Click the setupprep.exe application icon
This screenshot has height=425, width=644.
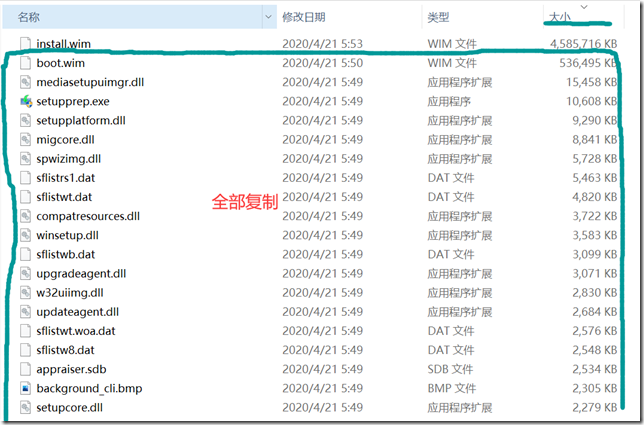click(26, 102)
